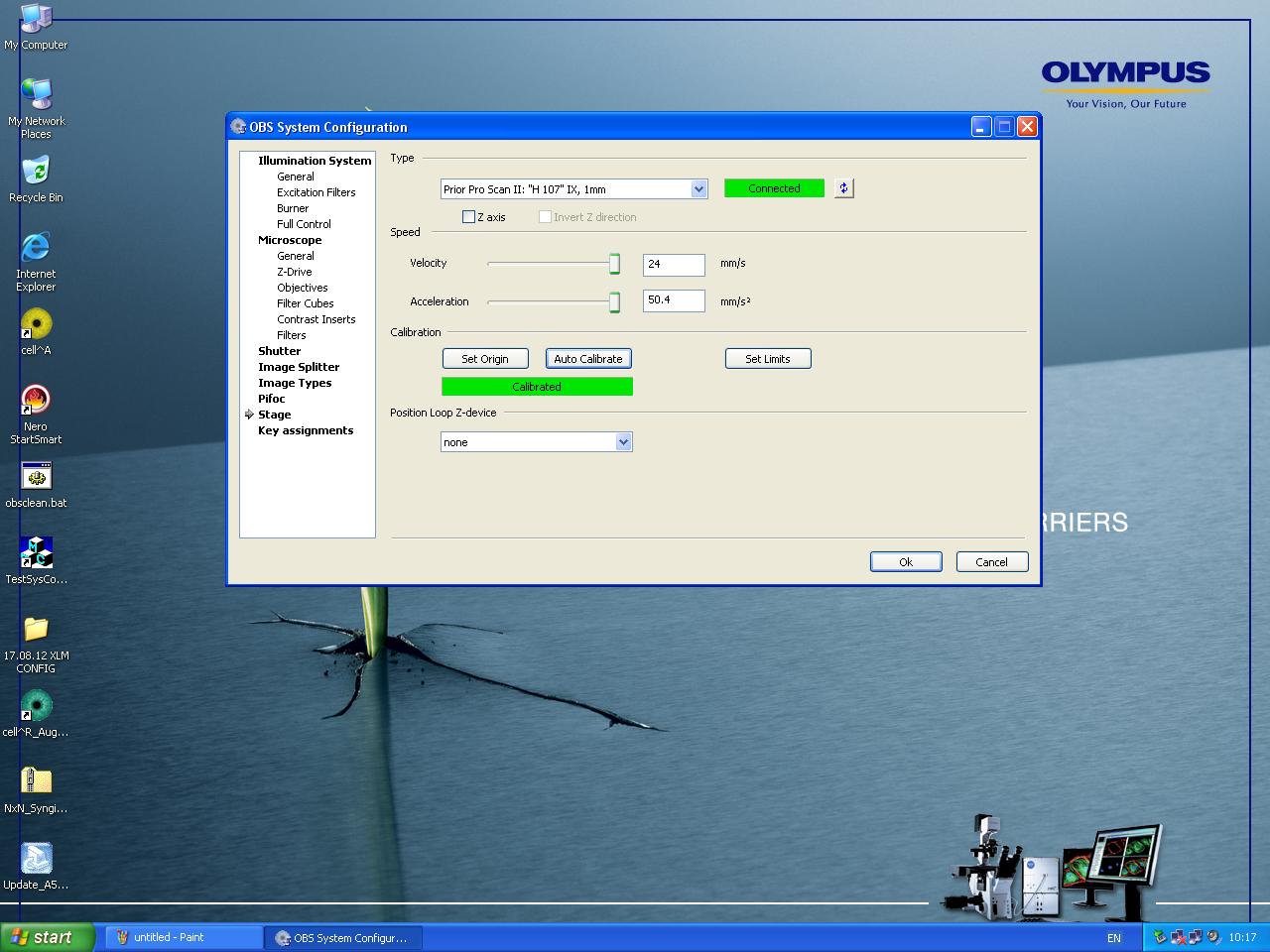Click inside the Acceleration value field
Screen dimensions: 1270x952
click(673, 300)
